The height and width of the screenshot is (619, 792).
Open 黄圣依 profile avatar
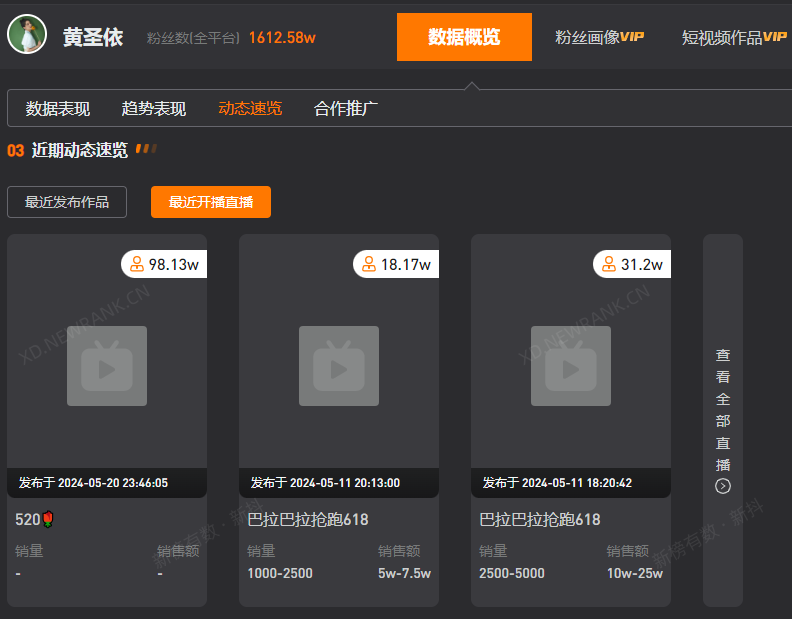(27, 34)
